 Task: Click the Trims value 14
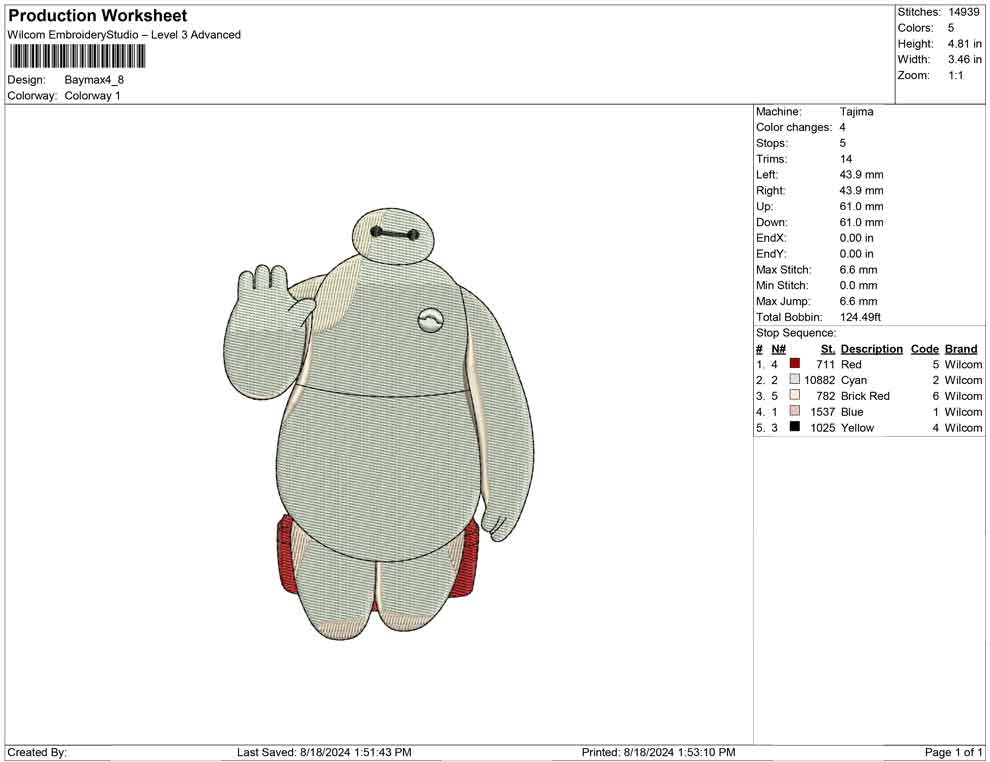pyautogui.click(x=845, y=158)
